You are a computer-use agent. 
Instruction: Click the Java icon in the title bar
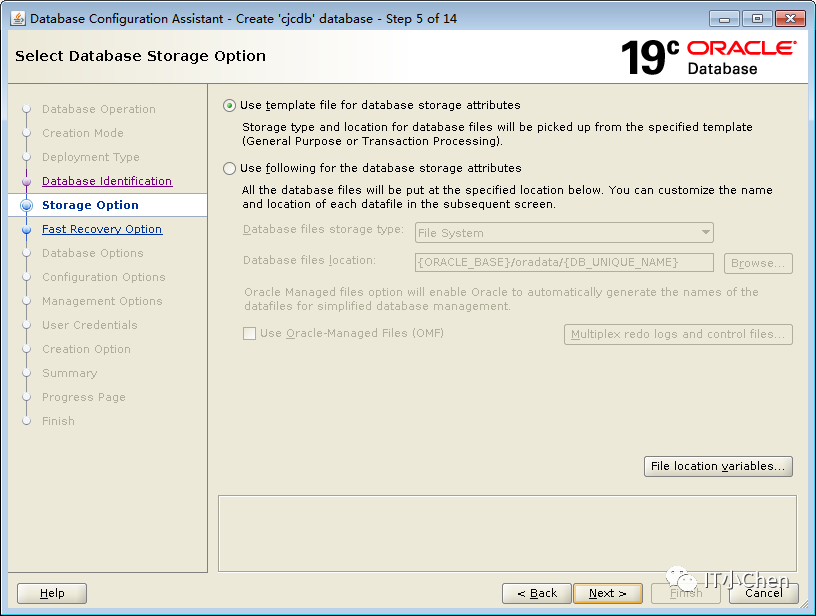tap(18, 19)
